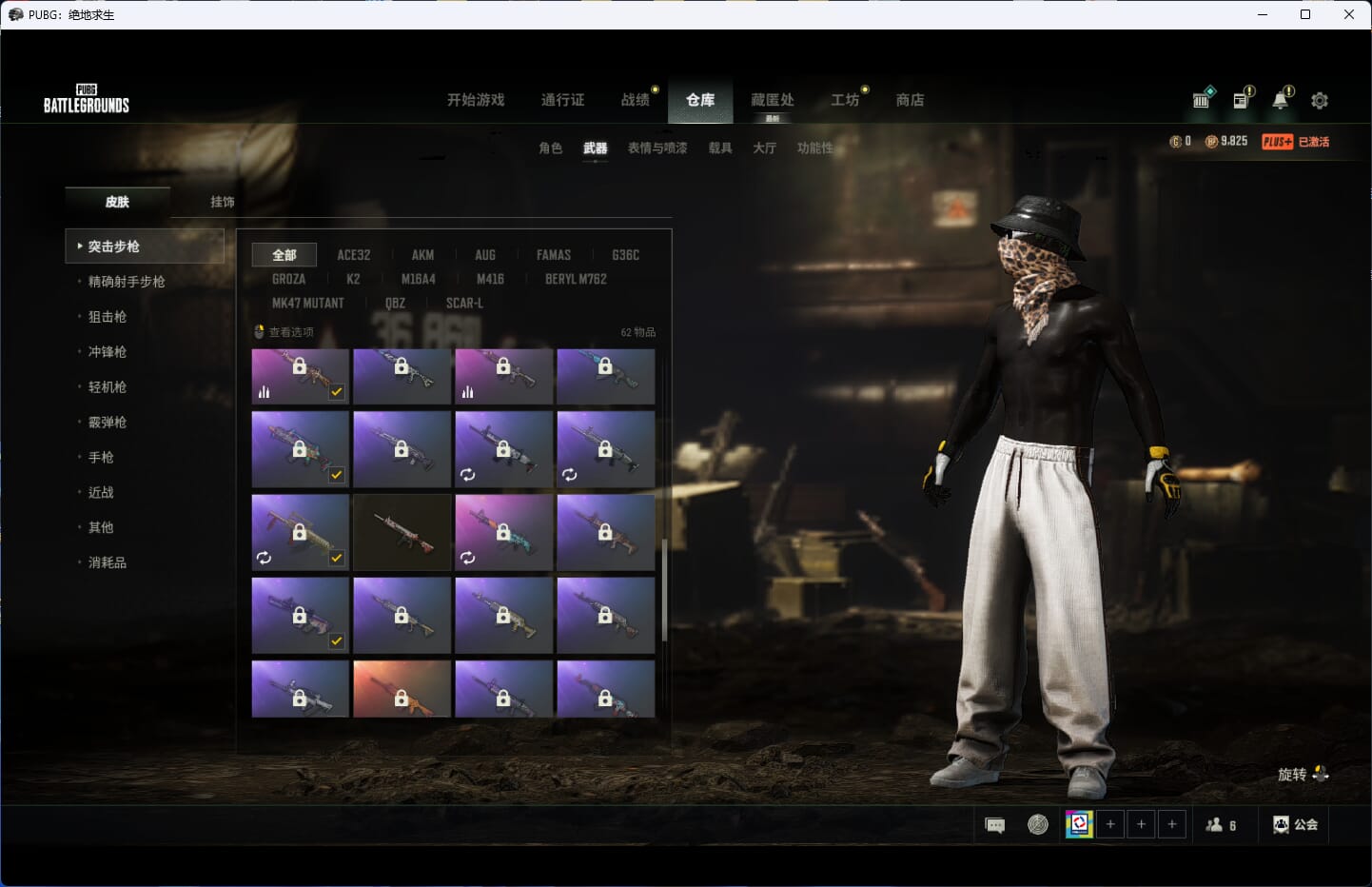Open the 通行证 main tab
This screenshot has height=887, width=1372.
(x=563, y=100)
